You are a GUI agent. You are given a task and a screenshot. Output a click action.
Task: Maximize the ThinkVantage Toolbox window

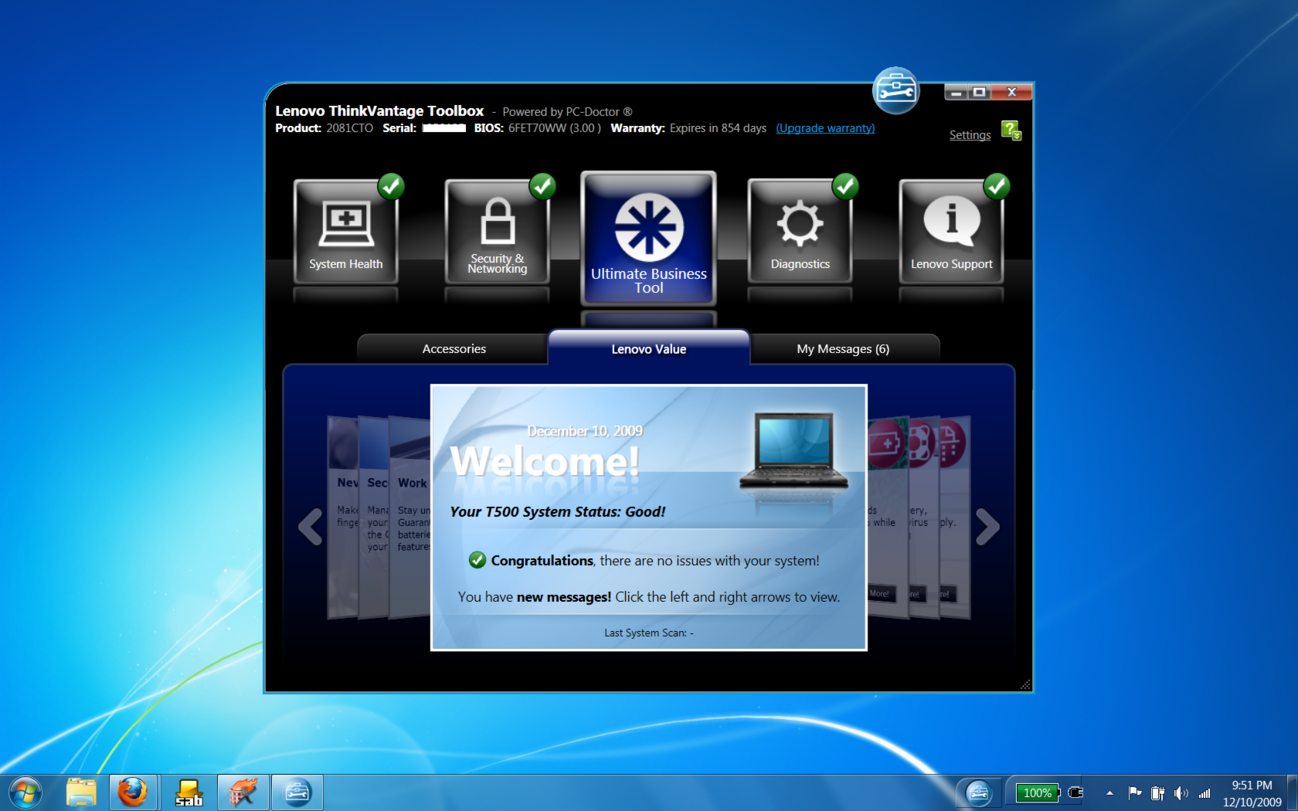(980, 92)
